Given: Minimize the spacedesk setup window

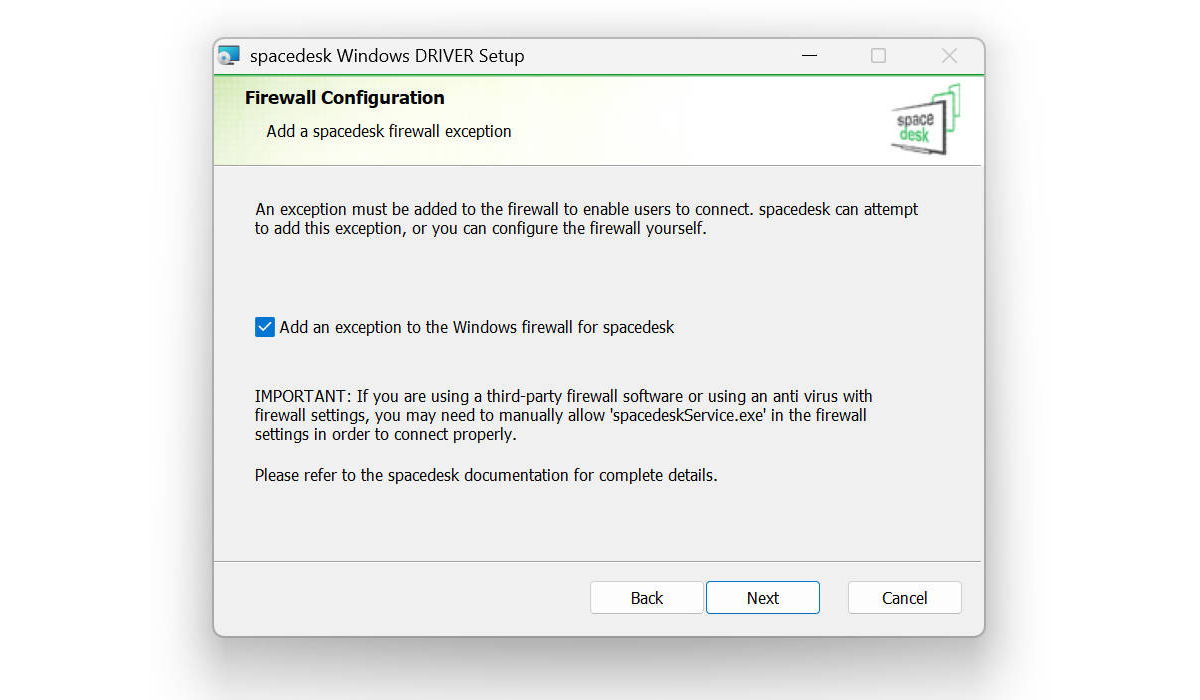Looking at the screenshot, I should coord(806,56).
